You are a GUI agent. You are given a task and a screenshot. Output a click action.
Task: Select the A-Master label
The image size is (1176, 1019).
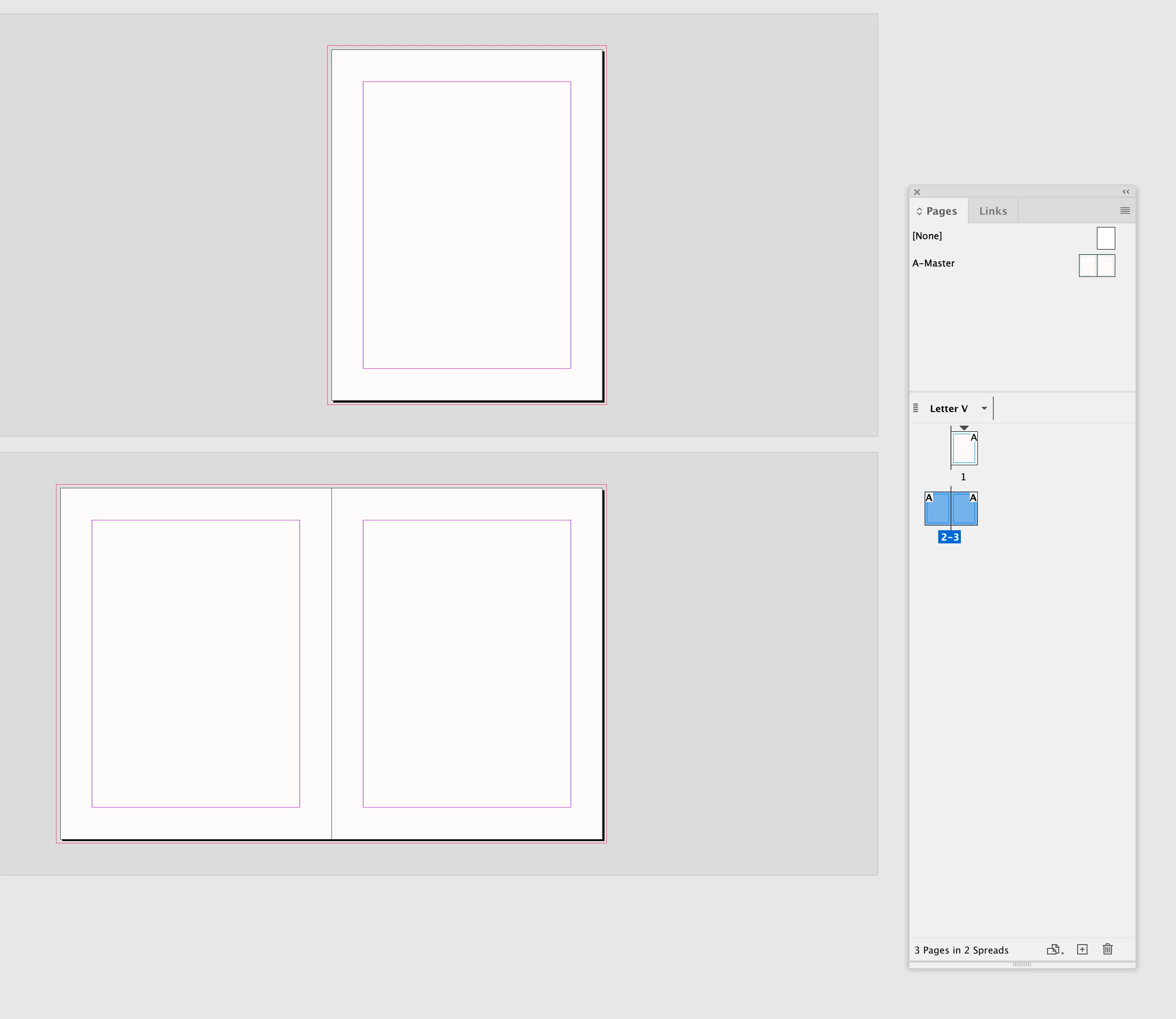click(x=933, y=263)
